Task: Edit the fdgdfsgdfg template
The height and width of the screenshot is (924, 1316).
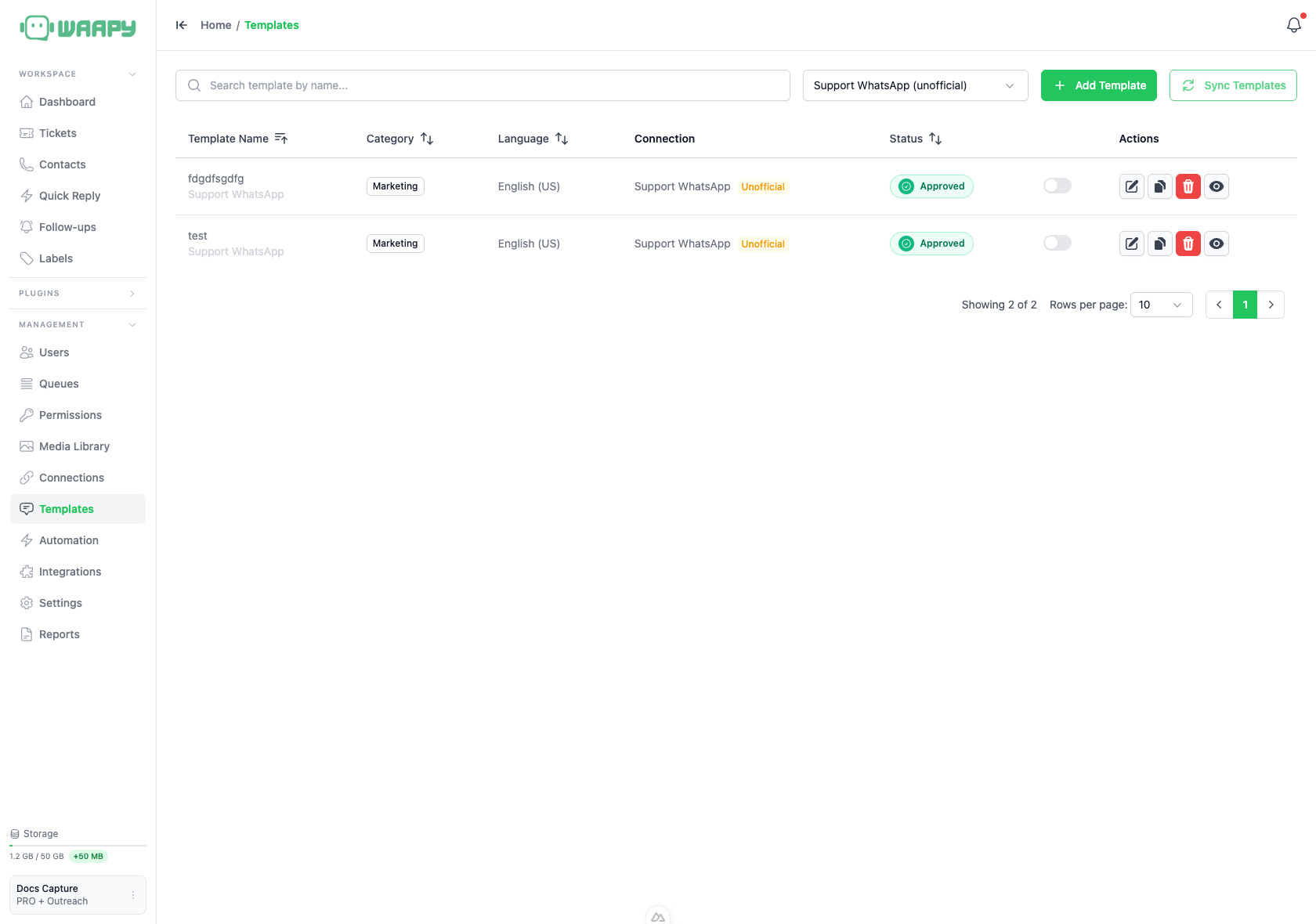Action: (1132, 186)
